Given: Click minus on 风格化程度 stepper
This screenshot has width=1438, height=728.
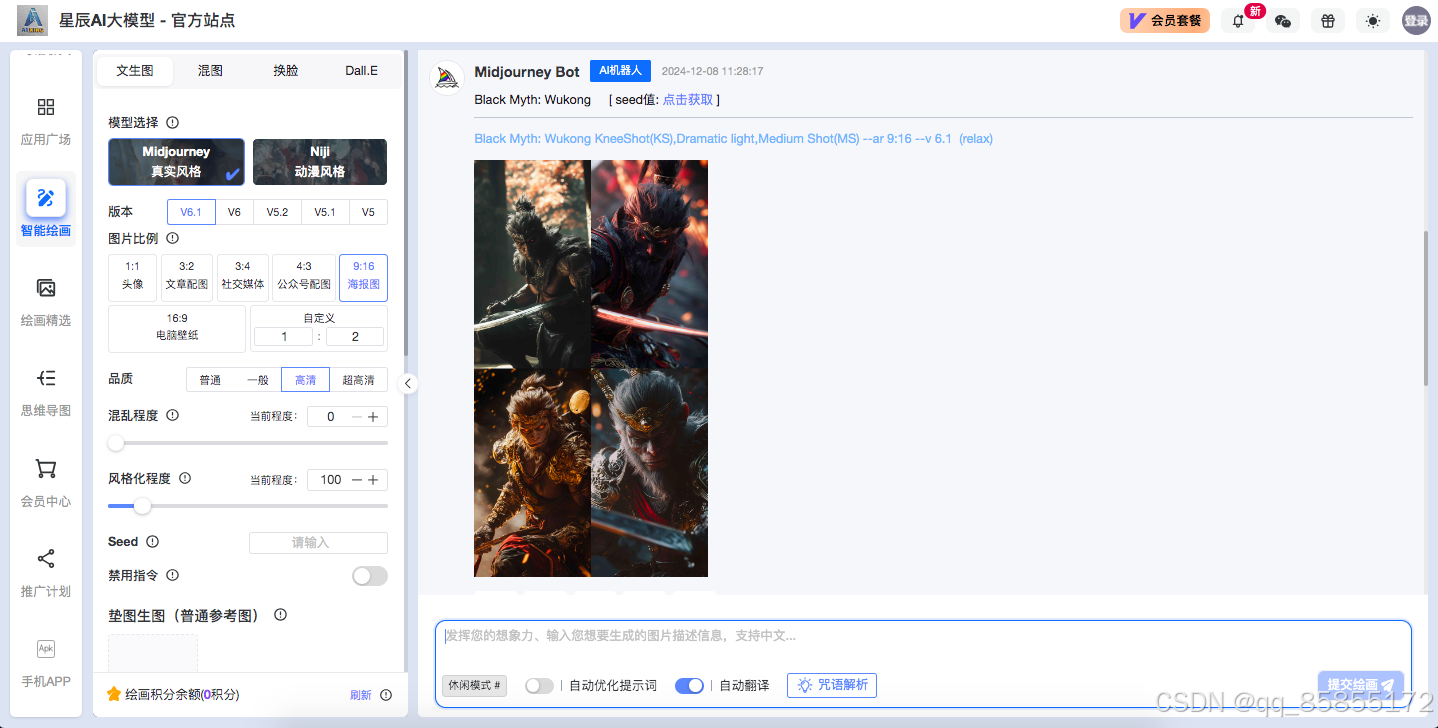Looking at the screenshot, I should (357, 480).
